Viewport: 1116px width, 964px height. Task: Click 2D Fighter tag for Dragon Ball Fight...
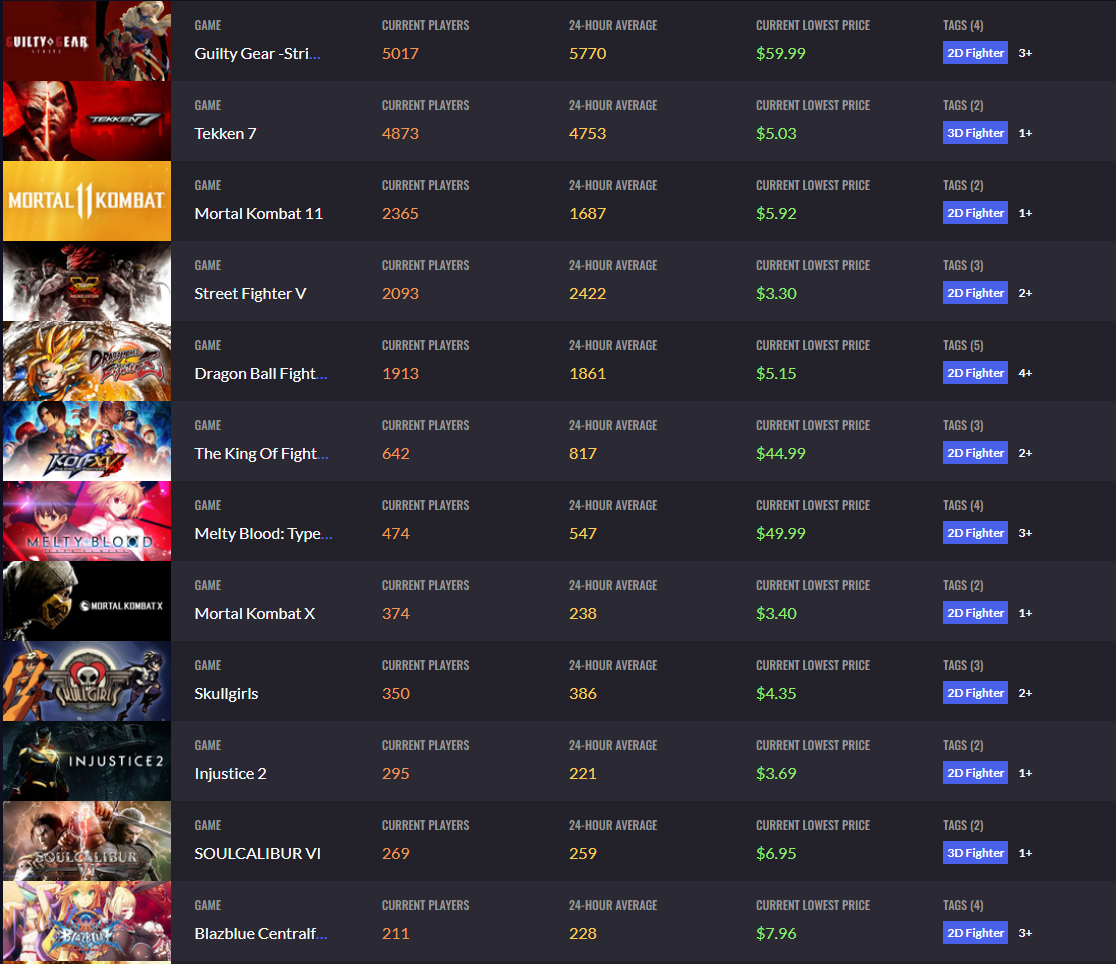tap(975, 373)
